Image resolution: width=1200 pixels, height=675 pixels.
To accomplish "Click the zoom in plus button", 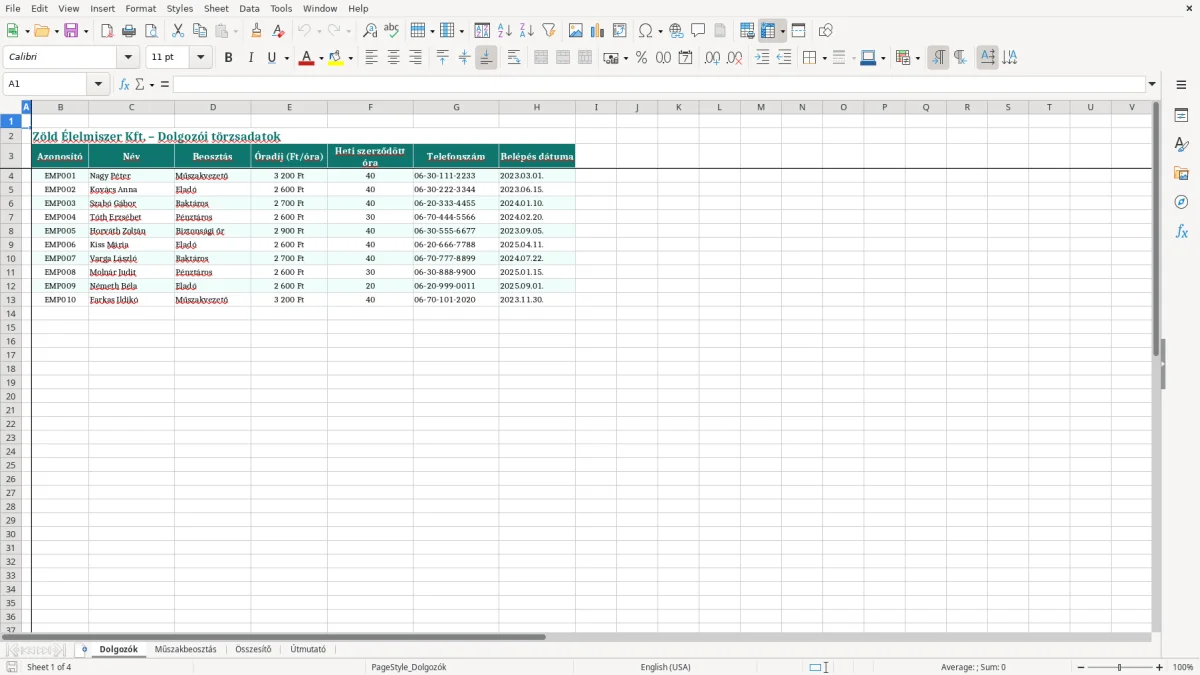I will 1160,667.
